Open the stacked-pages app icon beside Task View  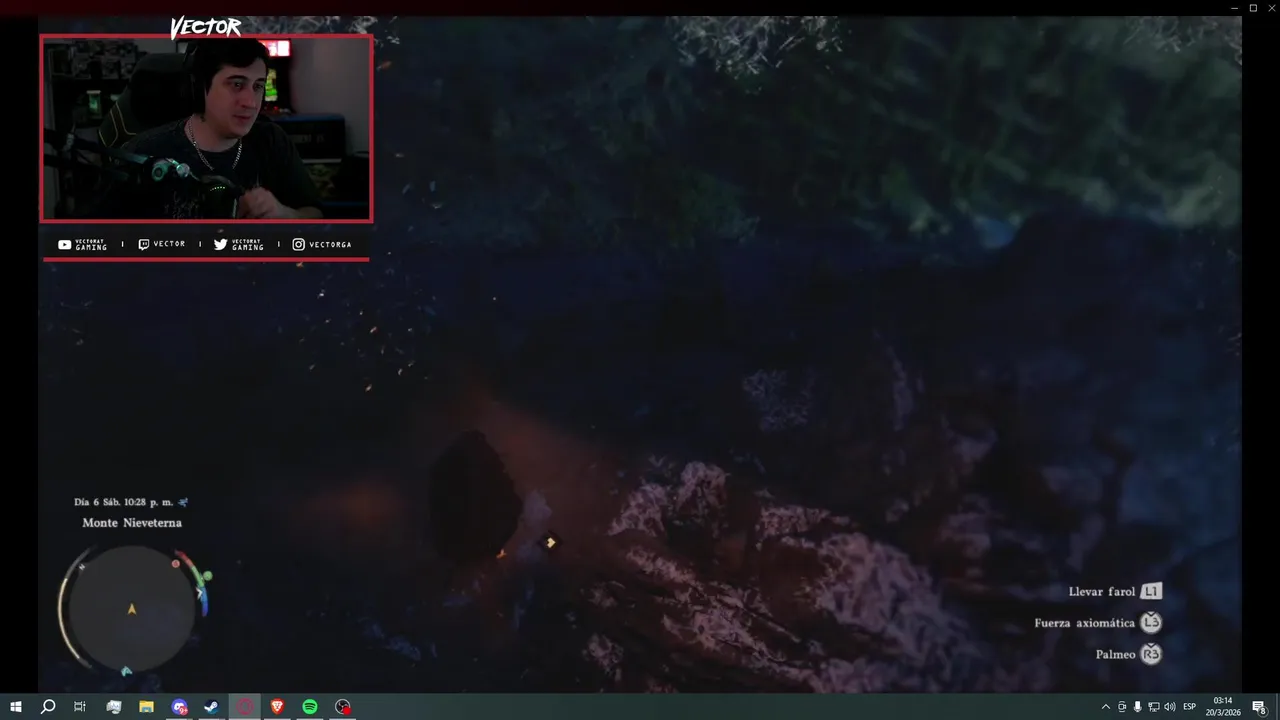tap(113, 707)
